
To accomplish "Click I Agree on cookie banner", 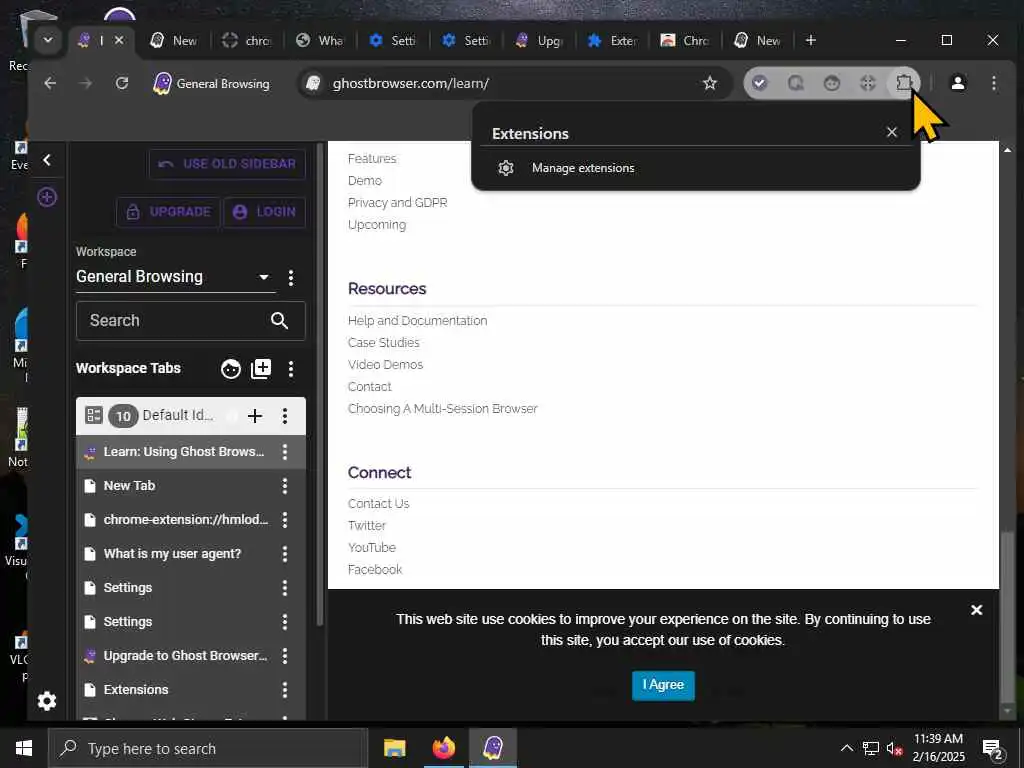I will tap(663, 685).
